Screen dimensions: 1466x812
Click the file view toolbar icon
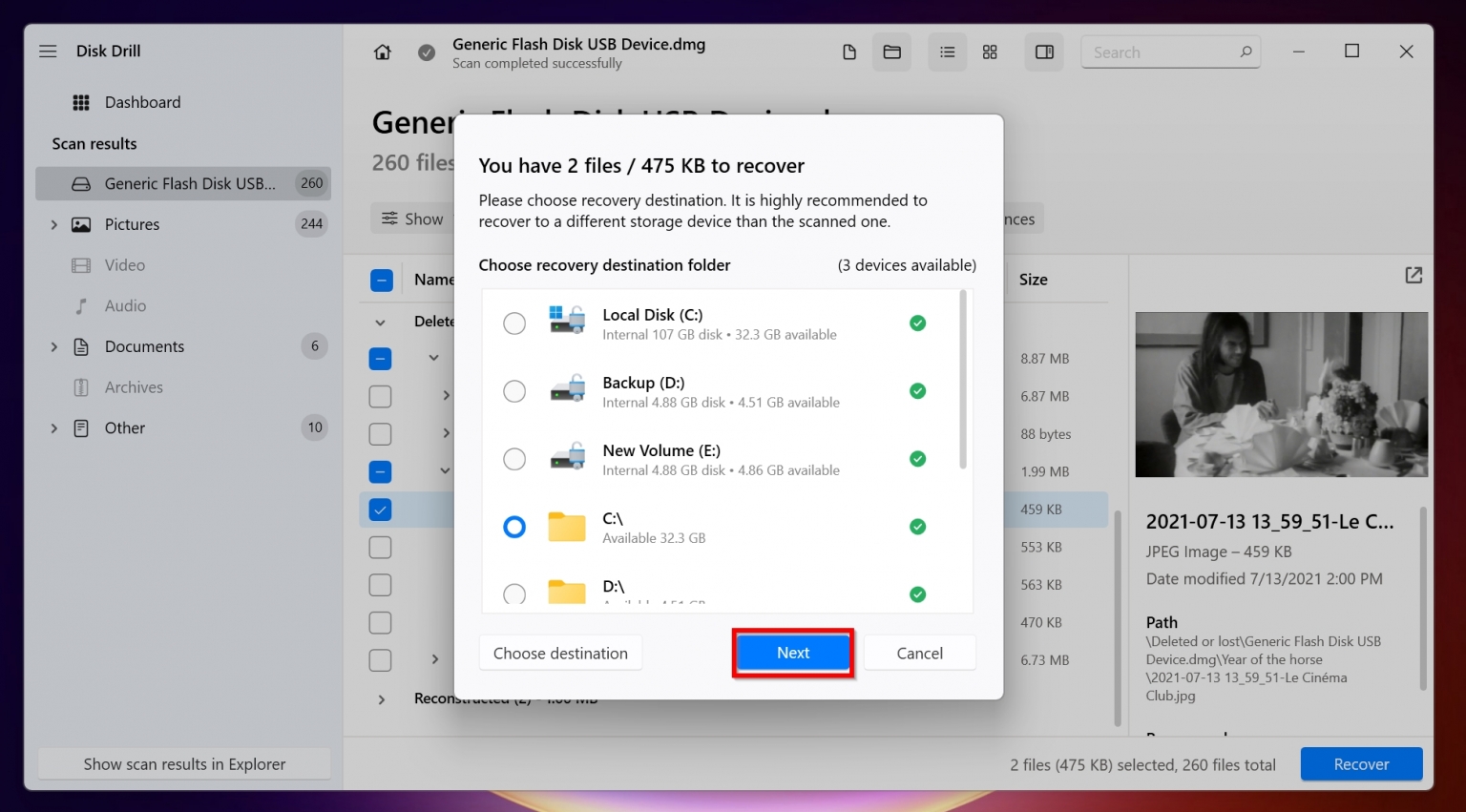pyautogui.click(x=848, y=52)
